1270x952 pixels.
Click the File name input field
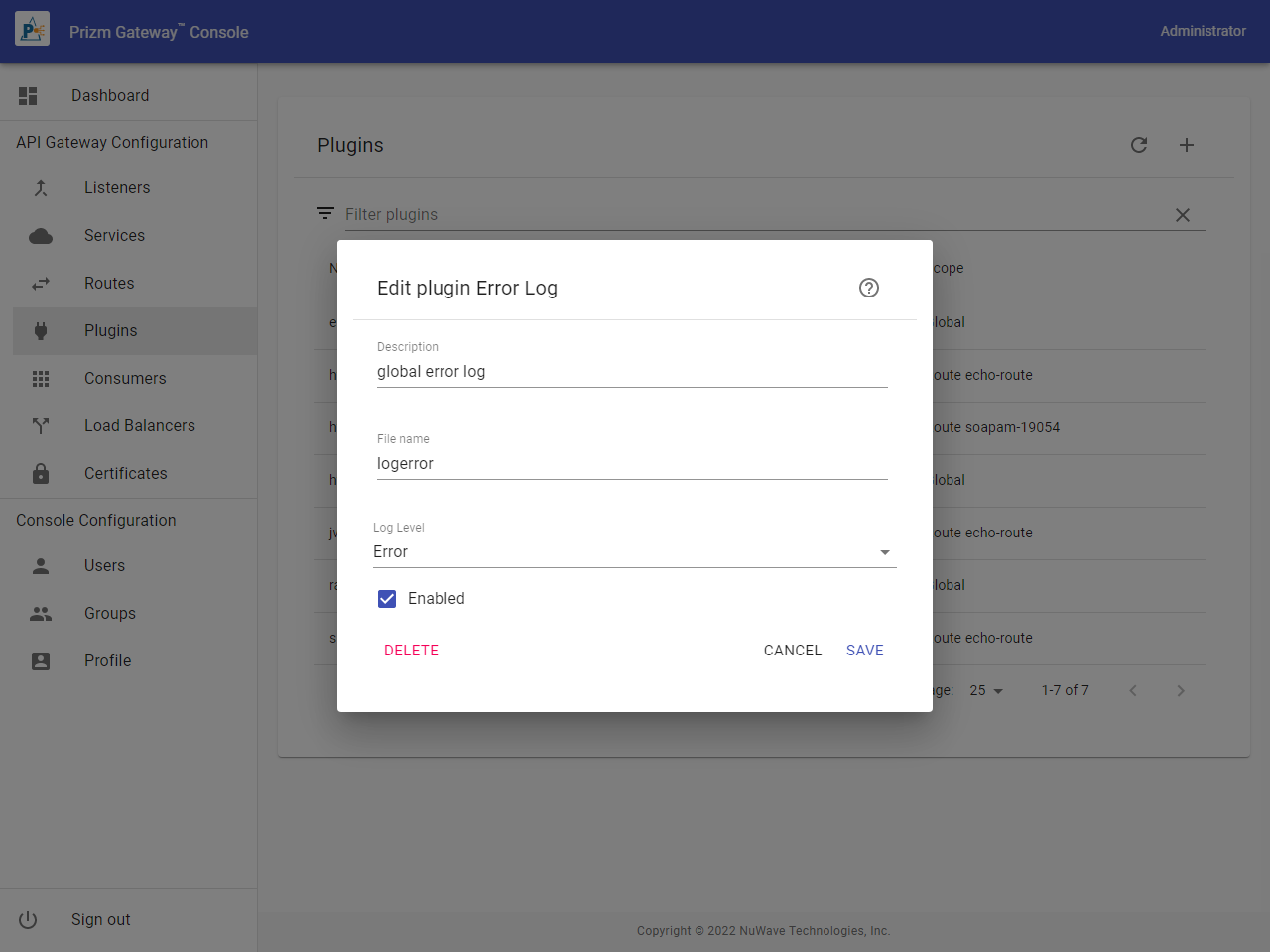point(632,464)
